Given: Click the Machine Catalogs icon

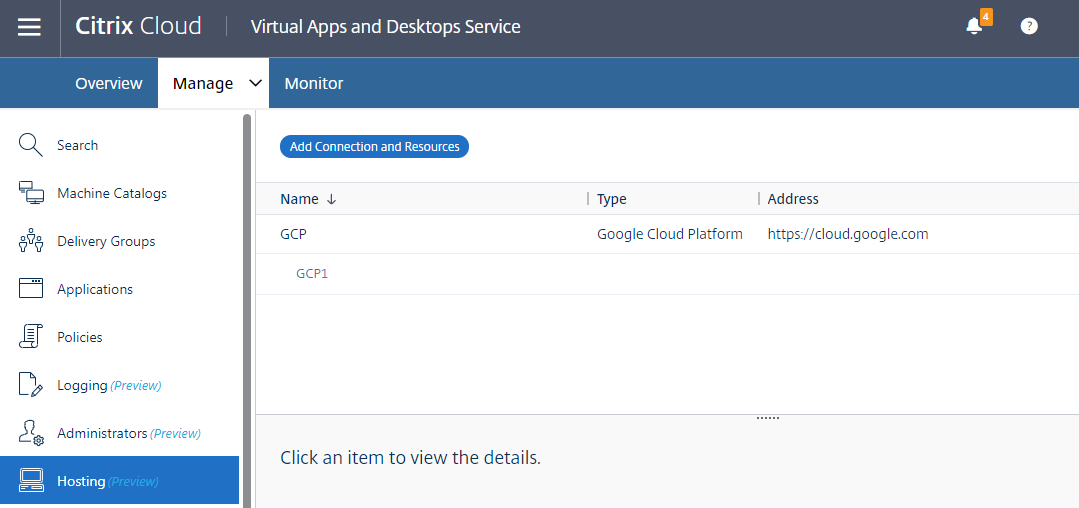Looking at the screenshot, I should point(31,193).
